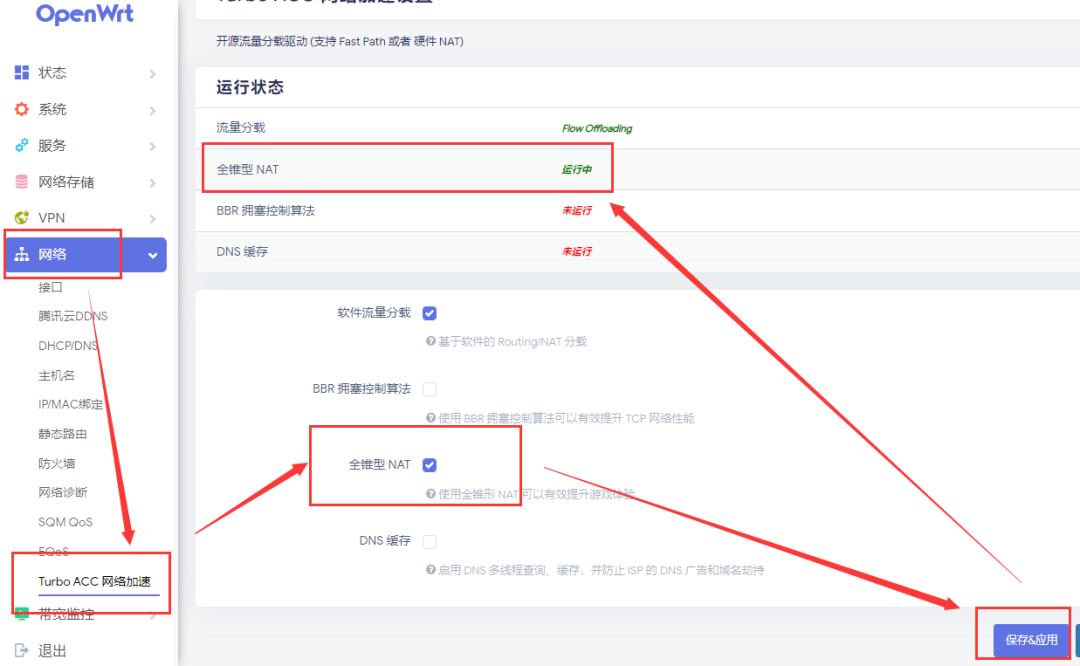Enable the BBR 拥塞控制算法 checkbox
This screenshot has height=666, width=1080.
pyautogui.click(x=430, y=389)
